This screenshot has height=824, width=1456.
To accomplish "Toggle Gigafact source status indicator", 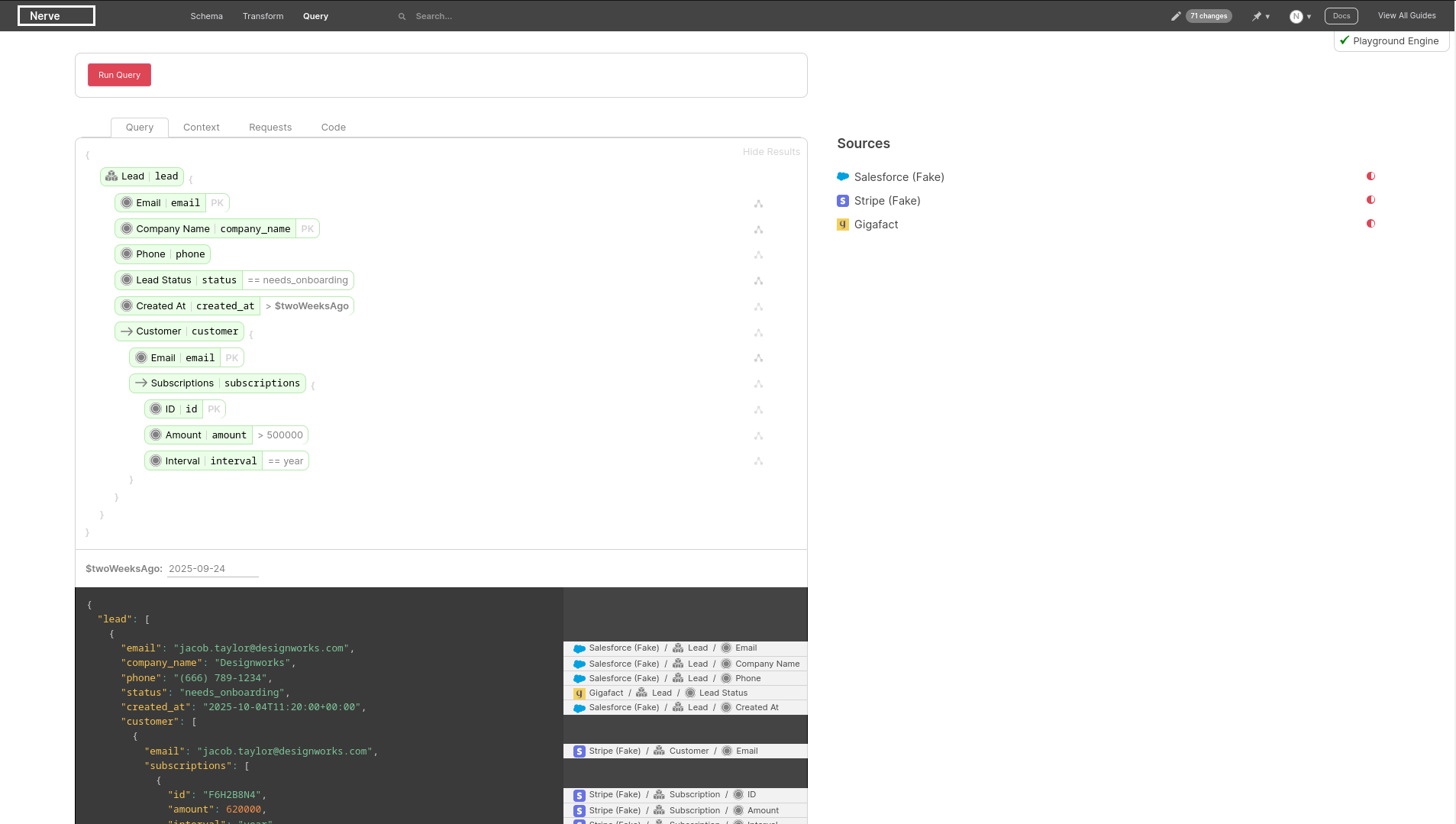I will pyautogui.click(x=1370, y=224).
